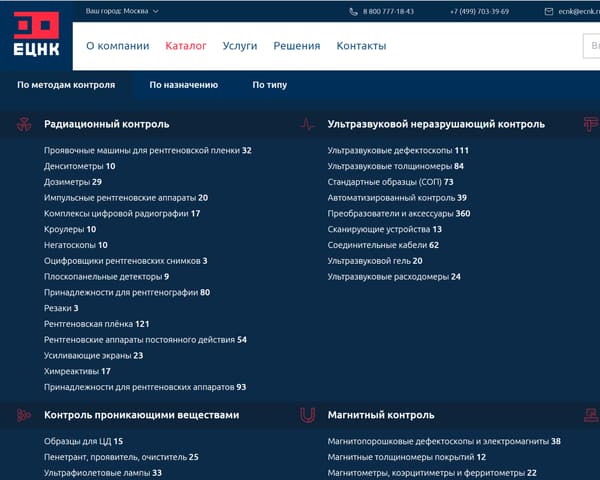600x480 pixels.
Task: Open Магнитный контроль heading
Action: click(381, 415)
